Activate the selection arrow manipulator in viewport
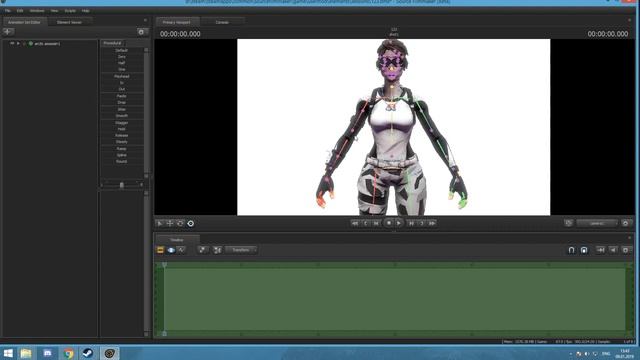The height and width of the screenshot is (360, 640). click(x=160, y=223)
